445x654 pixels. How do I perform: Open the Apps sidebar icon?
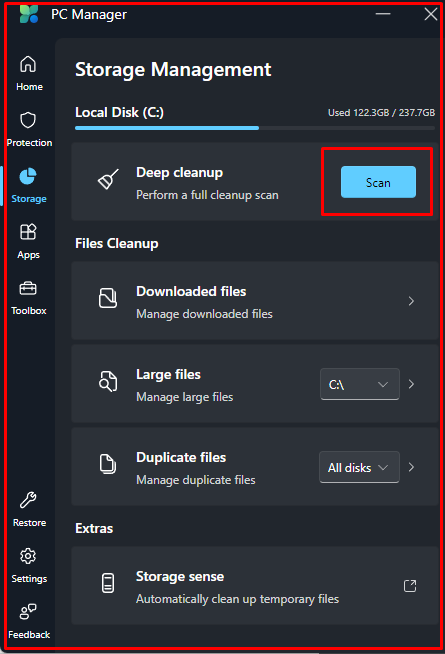28,232
